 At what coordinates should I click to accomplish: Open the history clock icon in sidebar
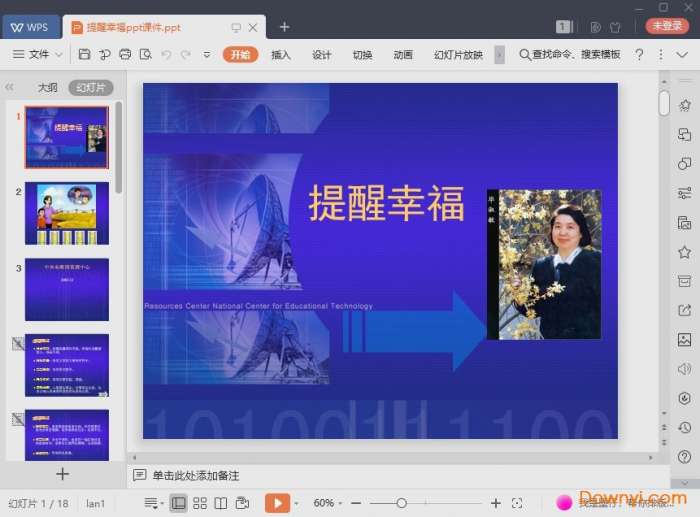[x=684, y=428]
